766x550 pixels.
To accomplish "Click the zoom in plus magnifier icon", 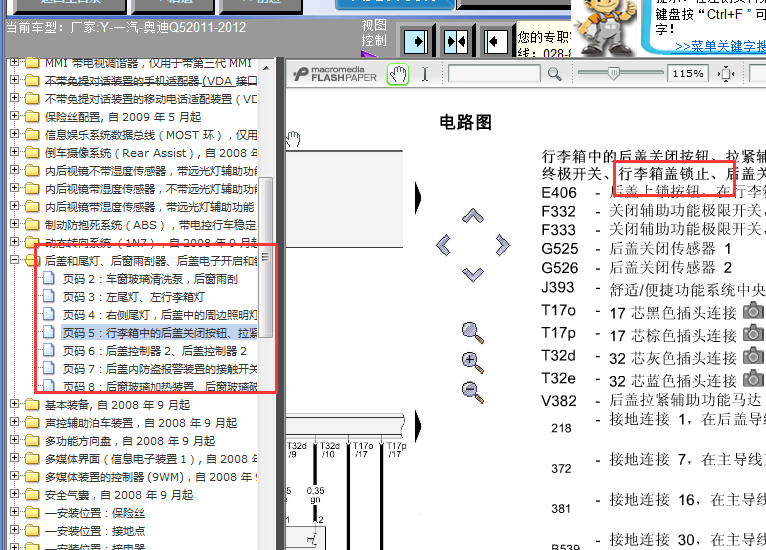I will pyautogui.click(x=472, y=362).
